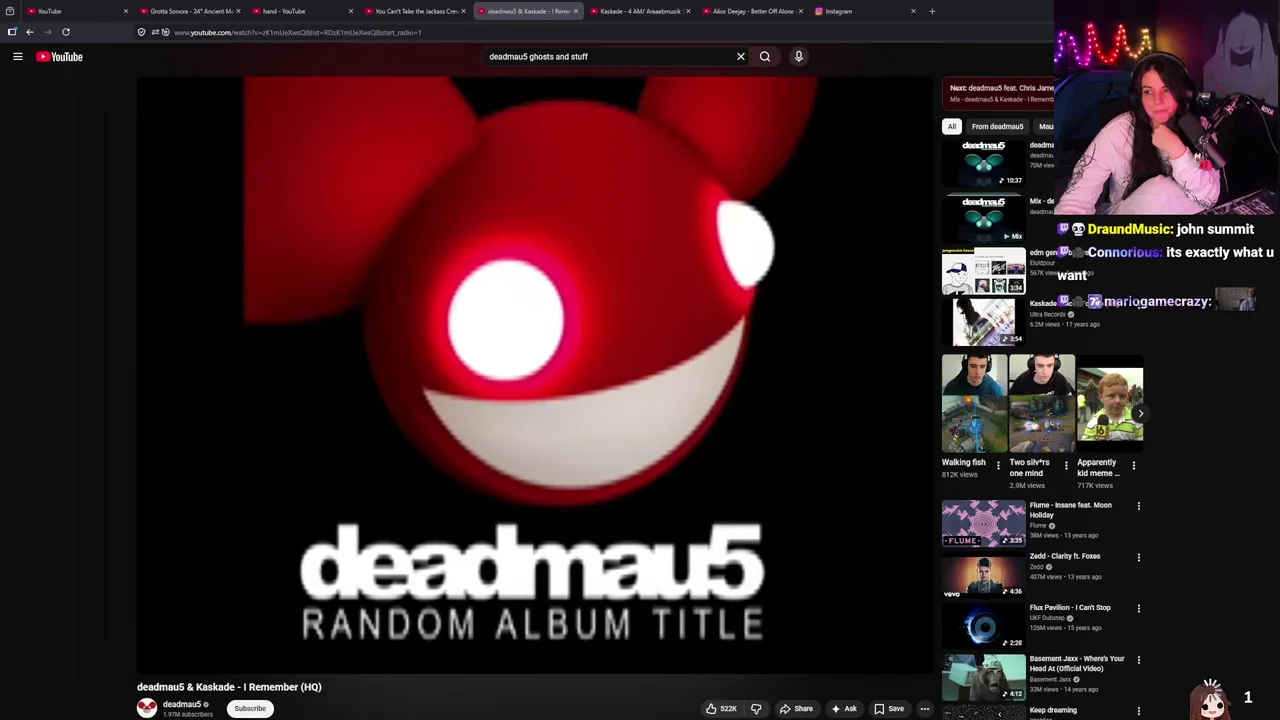Close the Instagram tab

click(x=913, y=11)
